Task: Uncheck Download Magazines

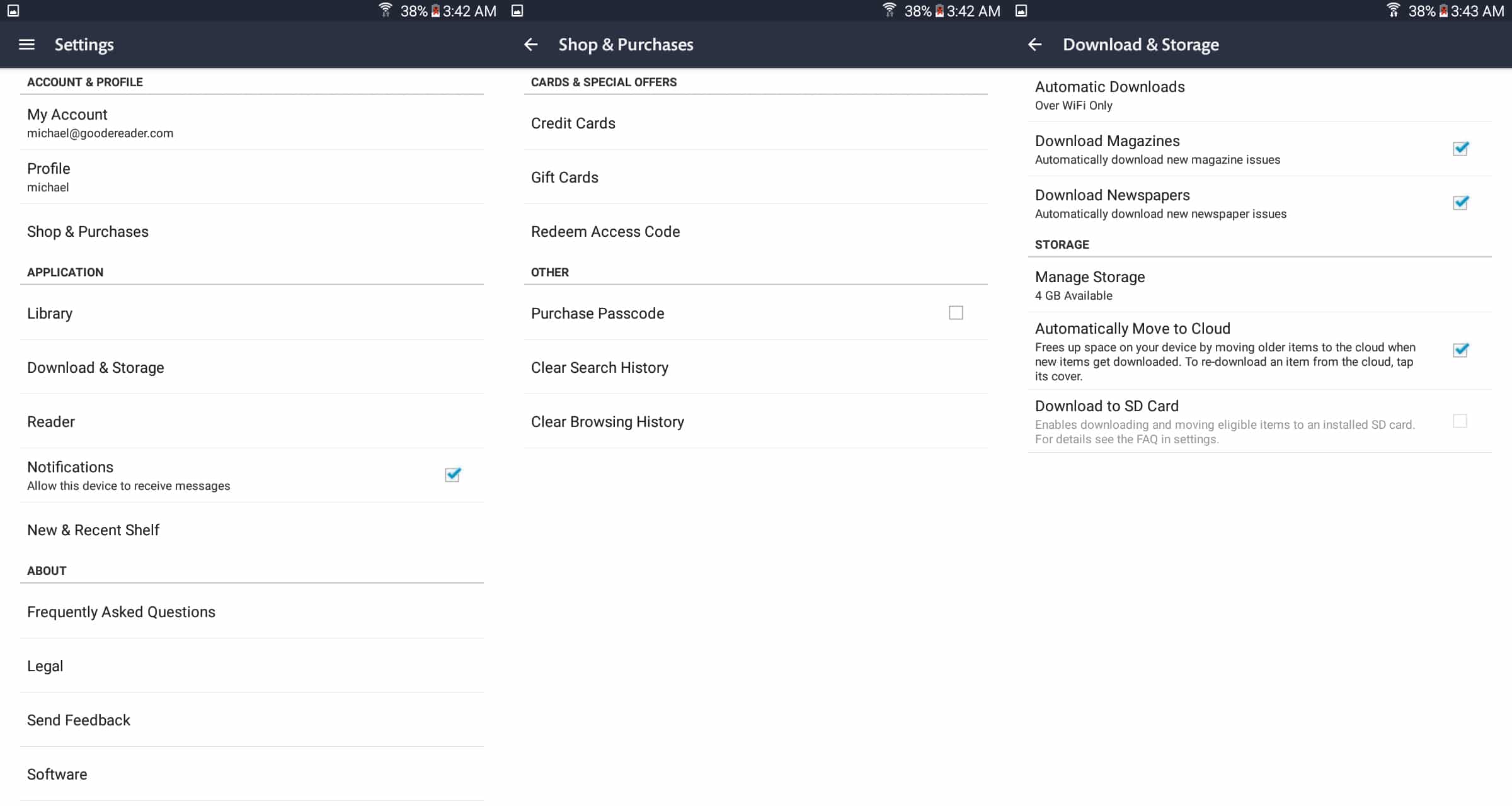Action: [x=1460, y=149]
